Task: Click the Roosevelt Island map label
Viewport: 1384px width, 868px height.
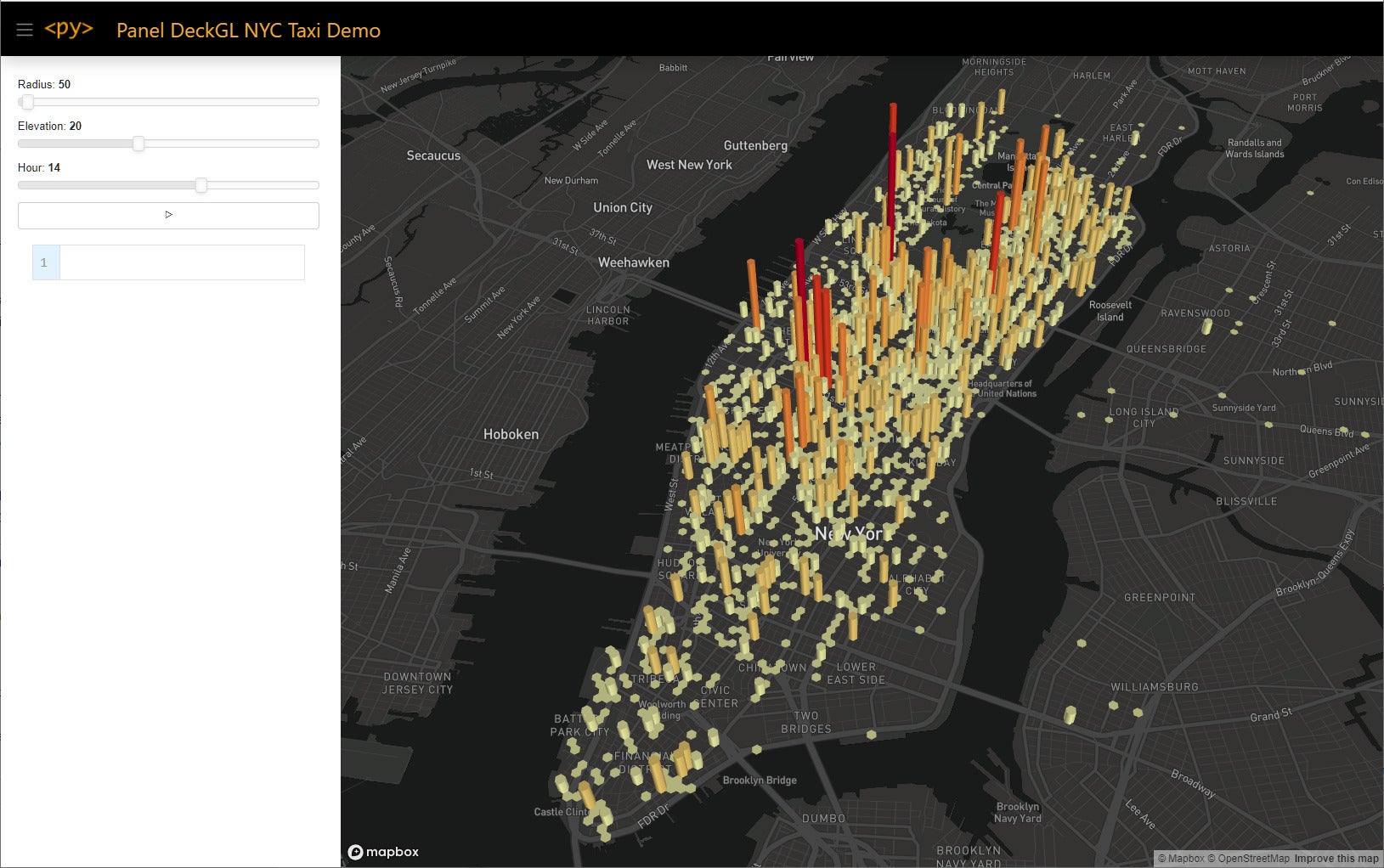Action: point(1110,311)
